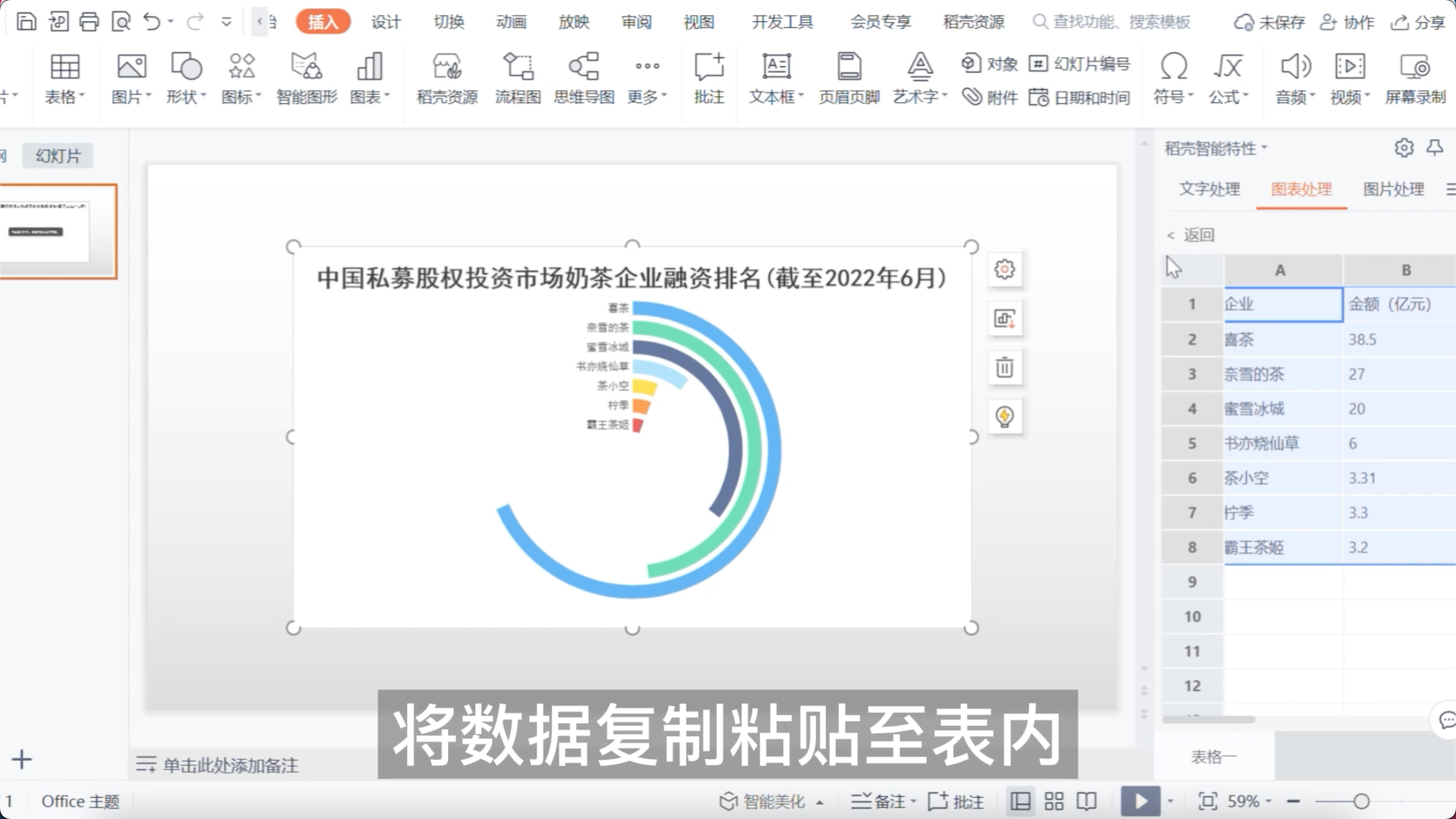The image size is (1456, 819).
Task: Click the chart data export icon beside chart
Action: click(x=1005, y=319)
